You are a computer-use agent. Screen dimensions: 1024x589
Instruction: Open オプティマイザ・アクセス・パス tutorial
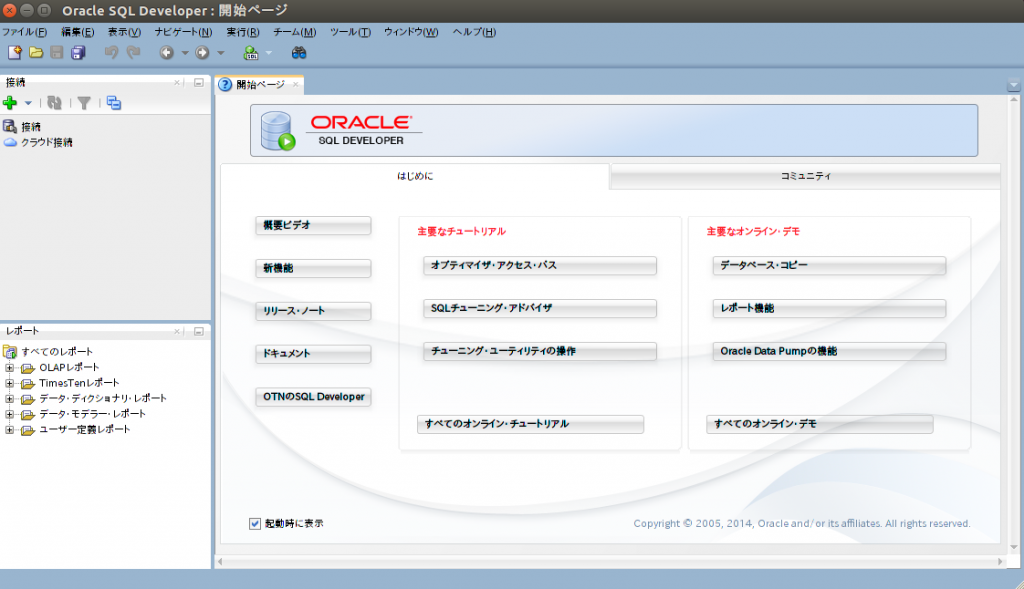540,266
